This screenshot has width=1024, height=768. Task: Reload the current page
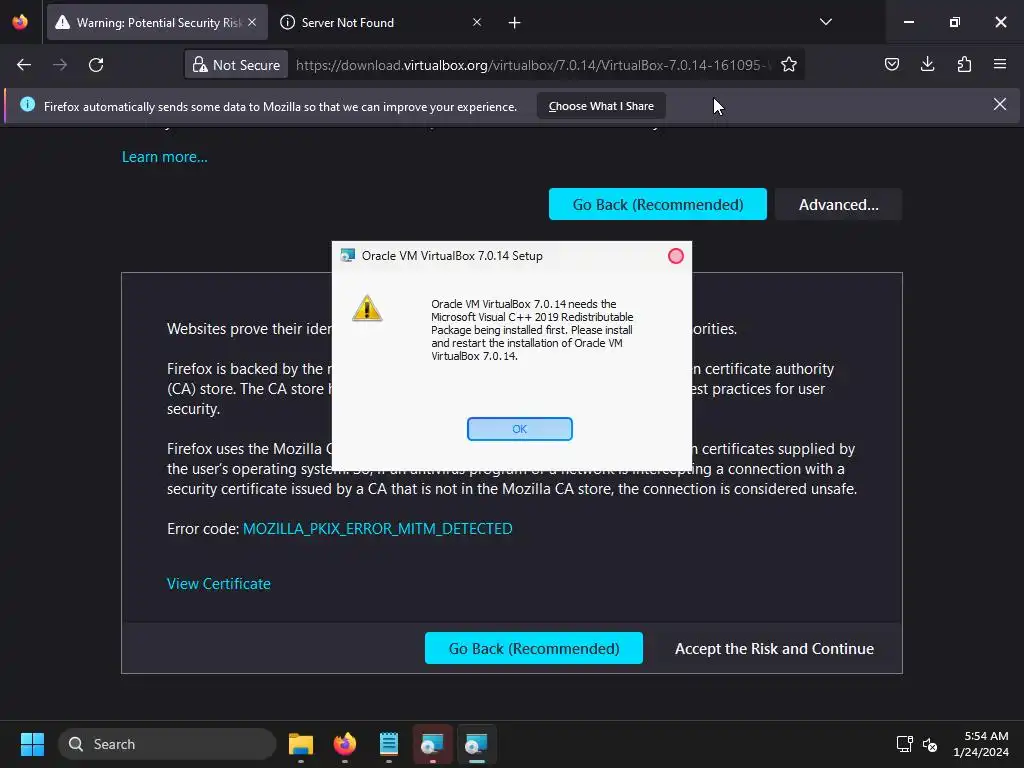pos(96,65)
